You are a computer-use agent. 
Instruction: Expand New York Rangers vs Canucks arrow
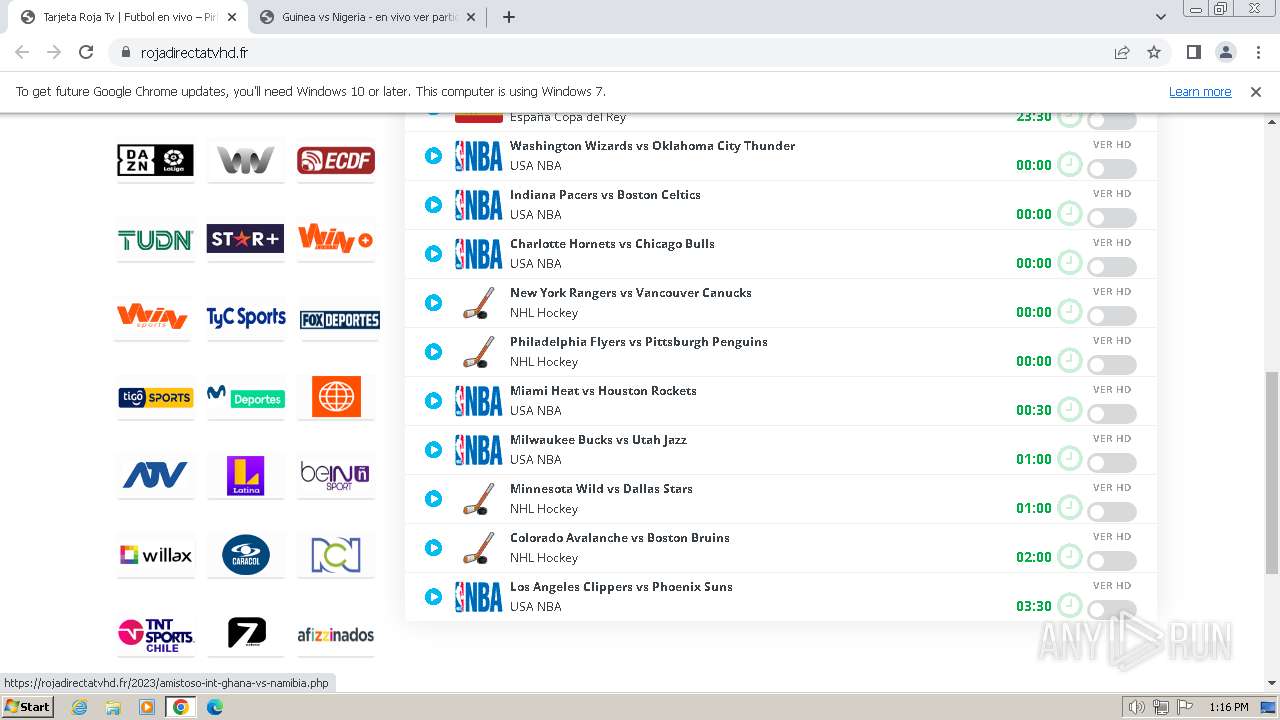click(433, 303)
